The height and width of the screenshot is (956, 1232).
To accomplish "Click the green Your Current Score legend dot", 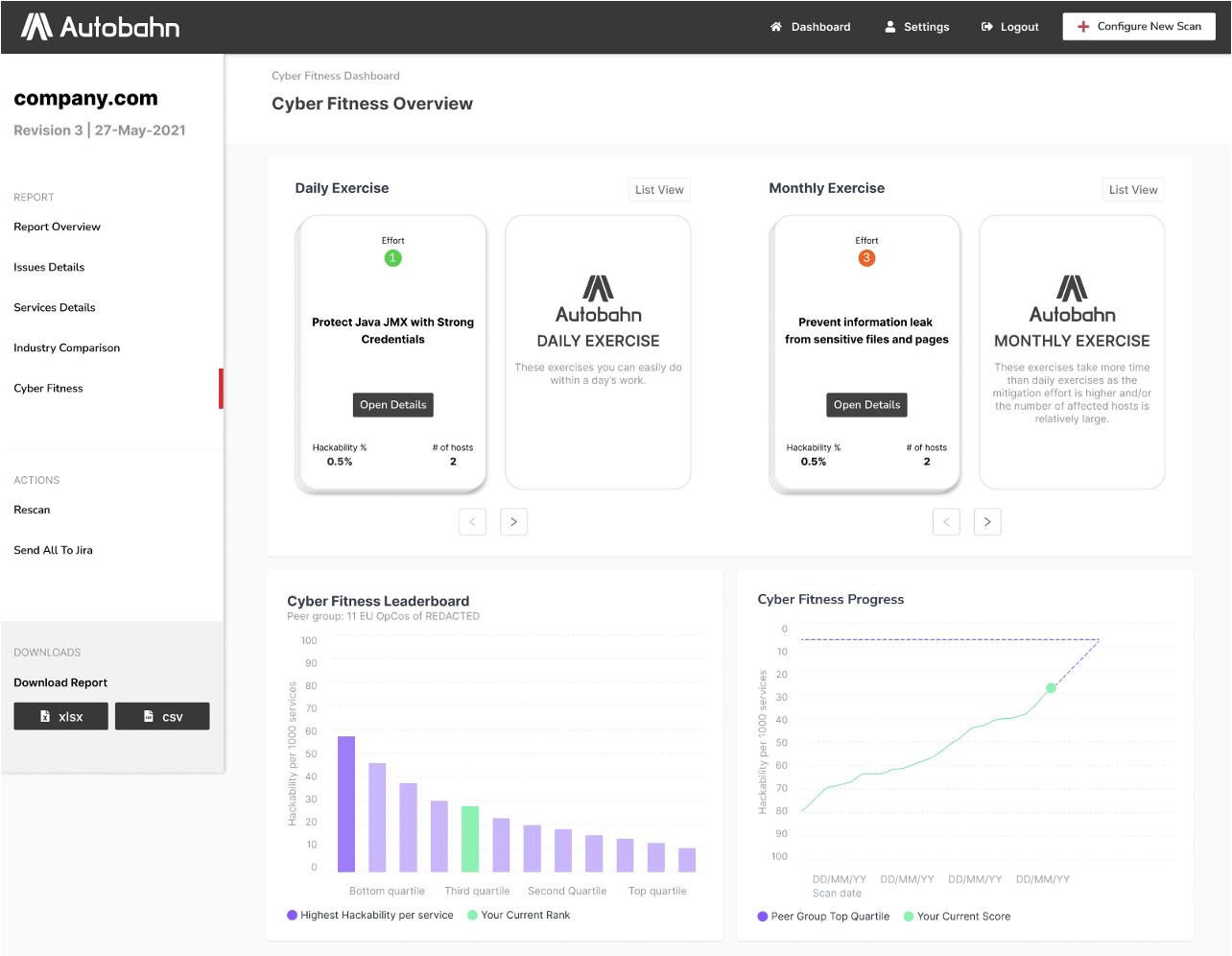I will [908, 917].
